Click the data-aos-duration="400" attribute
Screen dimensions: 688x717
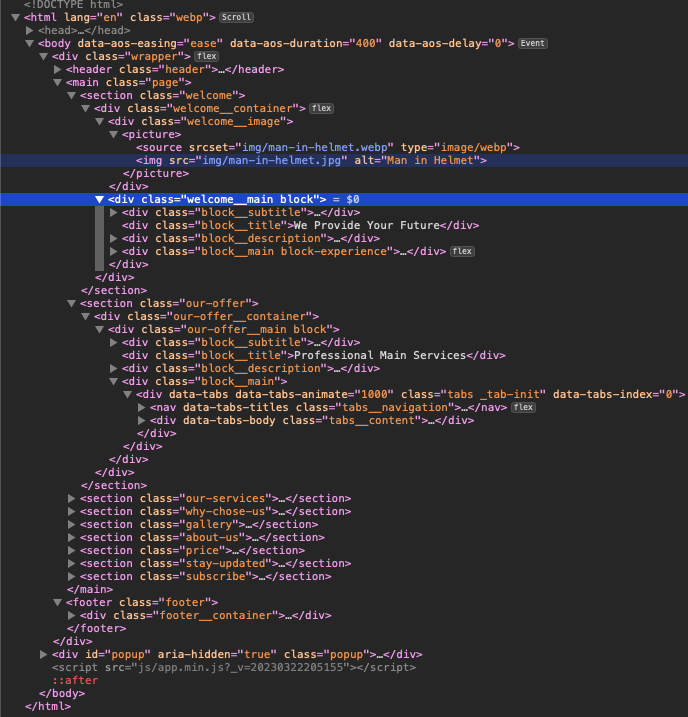coord(306,43)
